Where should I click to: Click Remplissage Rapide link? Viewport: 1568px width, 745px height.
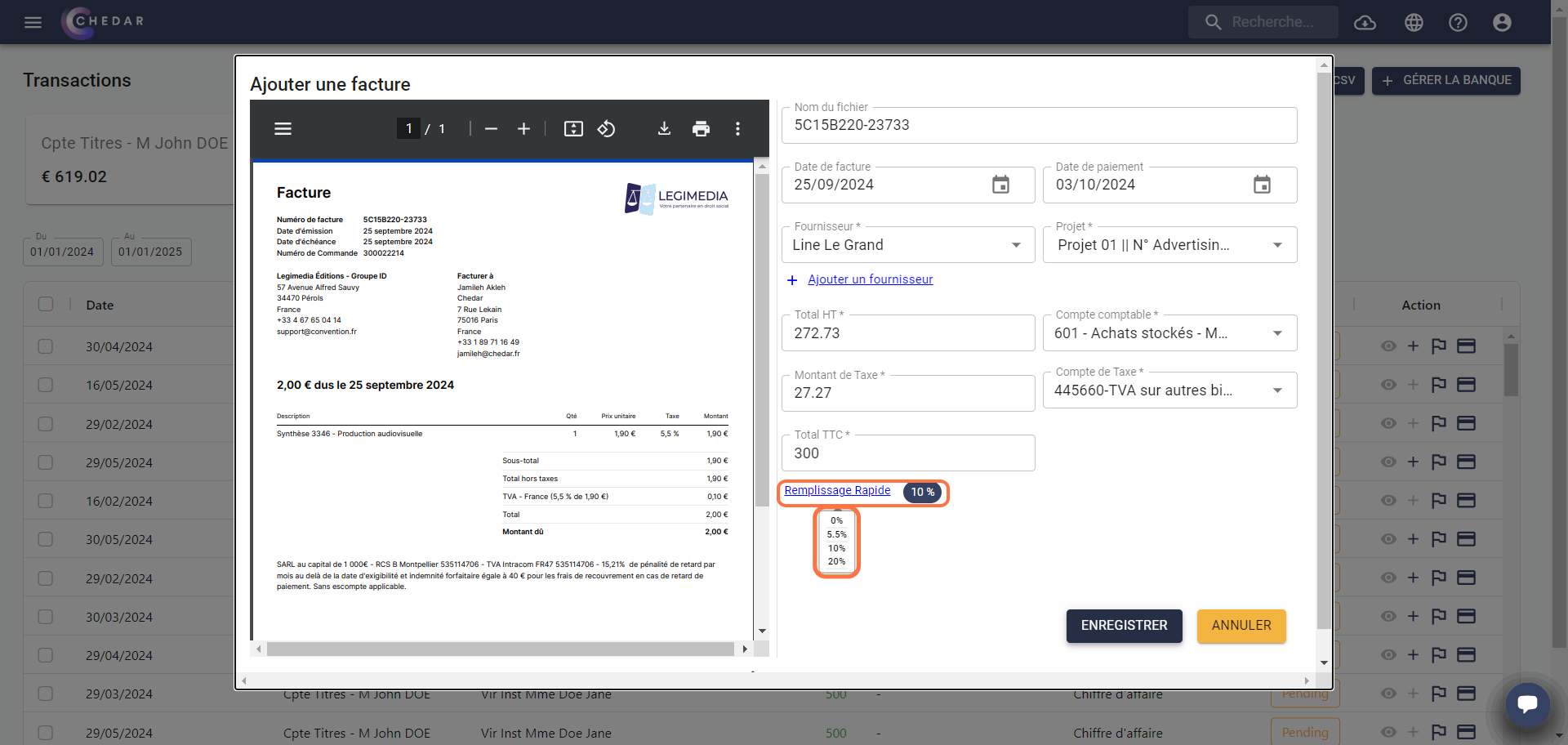point(837,490)
